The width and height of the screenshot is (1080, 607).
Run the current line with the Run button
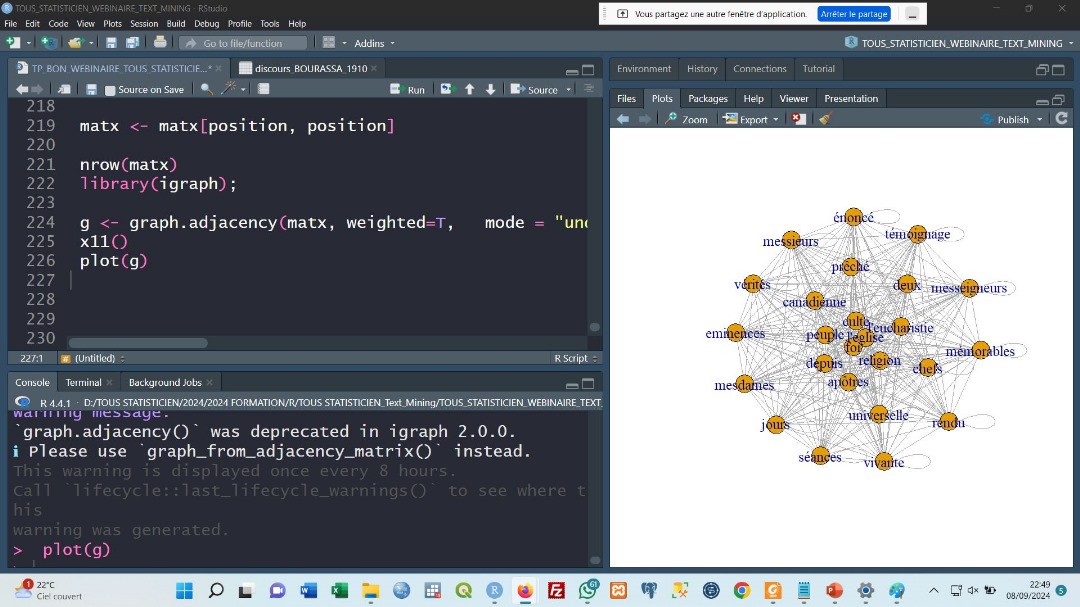click(x=407, y=89)
